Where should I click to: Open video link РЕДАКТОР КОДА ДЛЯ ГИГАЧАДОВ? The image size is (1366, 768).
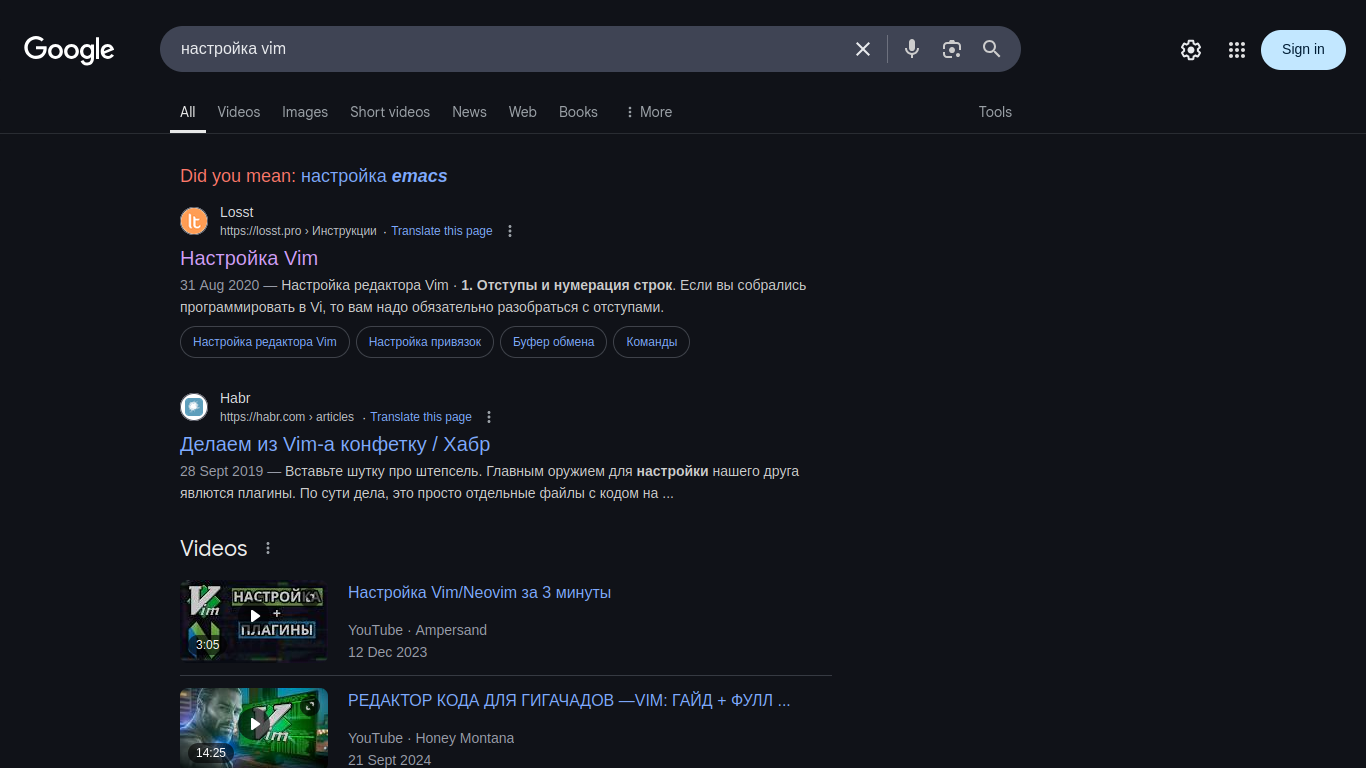click(x=569, y=700)
